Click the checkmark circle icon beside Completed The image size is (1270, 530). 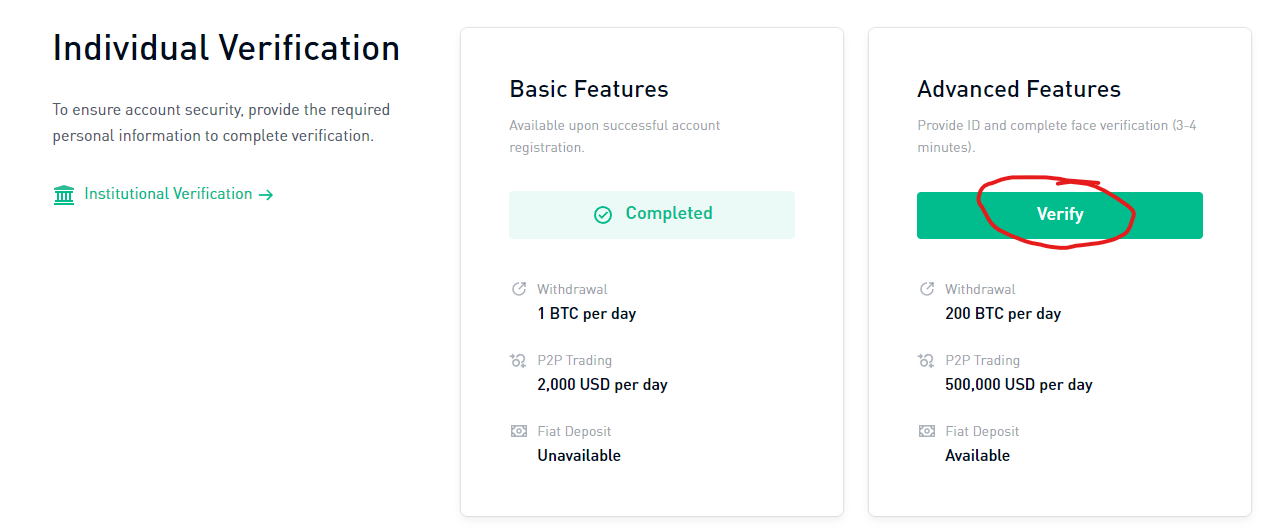[x=603, y=215]
